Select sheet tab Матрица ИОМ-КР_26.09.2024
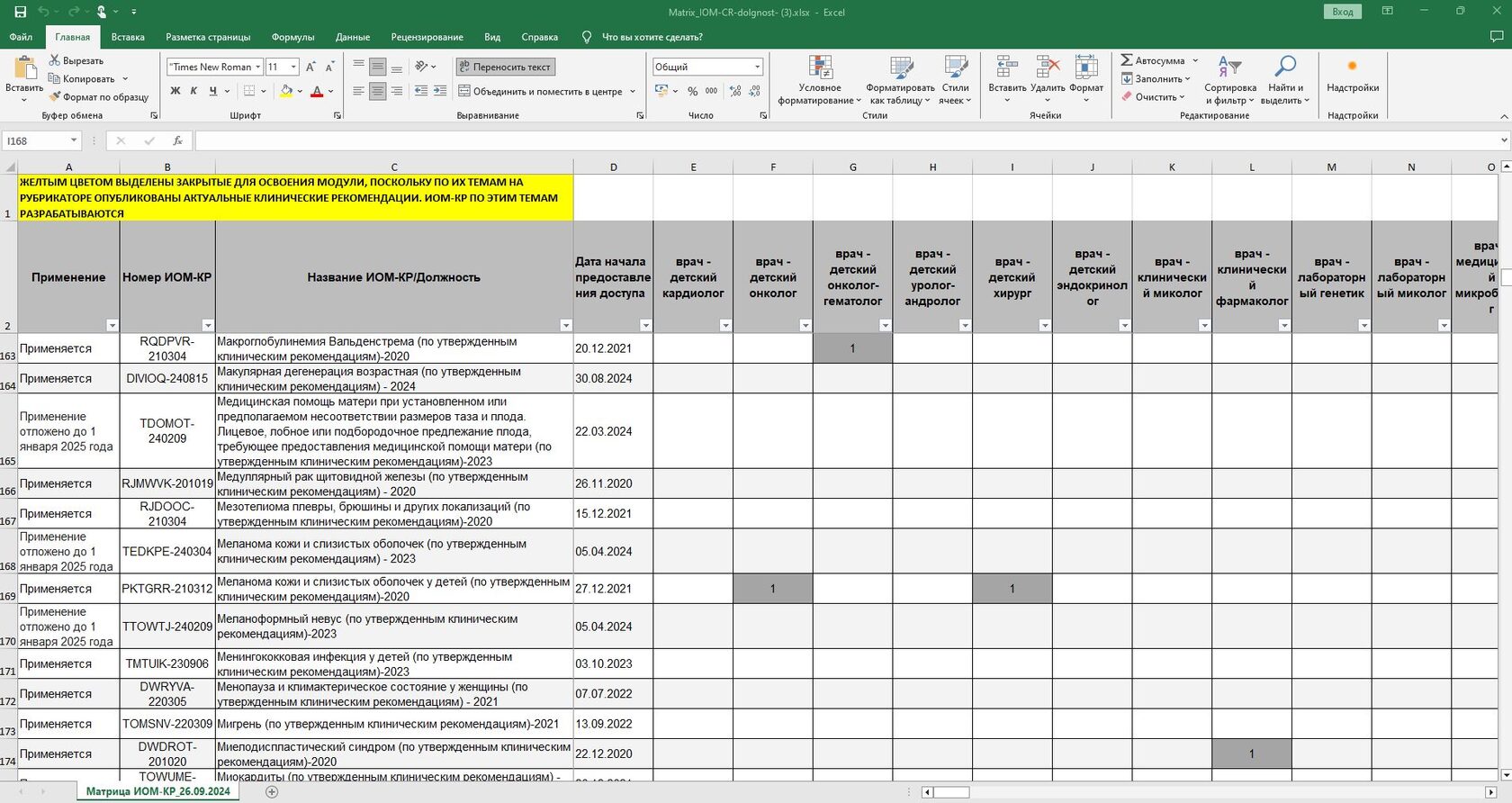Viewport: 1512px width, 803px height. 157,791
